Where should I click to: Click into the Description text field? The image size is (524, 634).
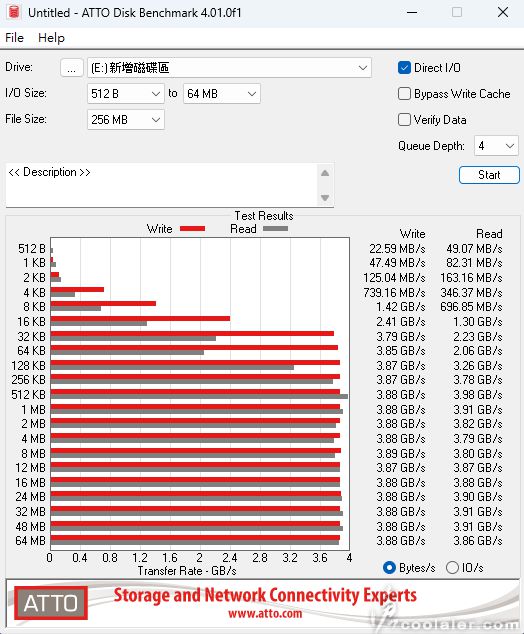(x=162, y=185)
